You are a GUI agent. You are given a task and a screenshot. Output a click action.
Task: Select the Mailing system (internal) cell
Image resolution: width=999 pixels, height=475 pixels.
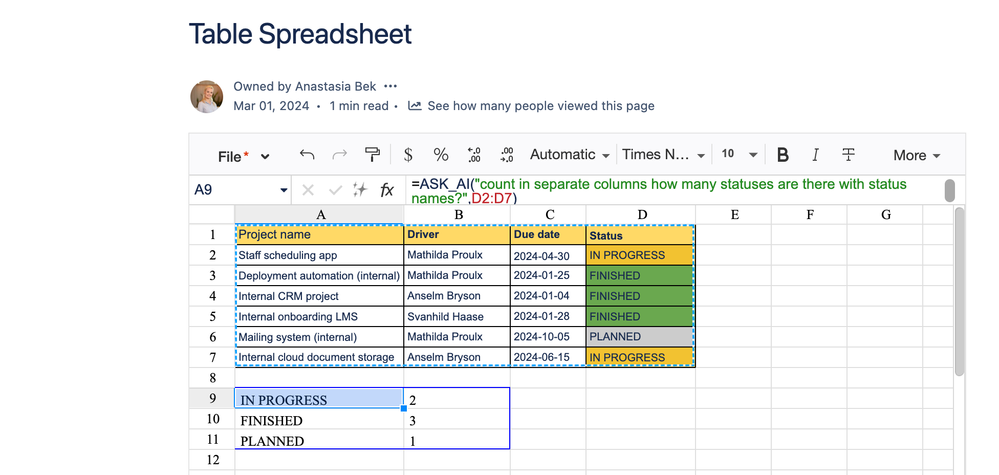click(x=319, y=336)
